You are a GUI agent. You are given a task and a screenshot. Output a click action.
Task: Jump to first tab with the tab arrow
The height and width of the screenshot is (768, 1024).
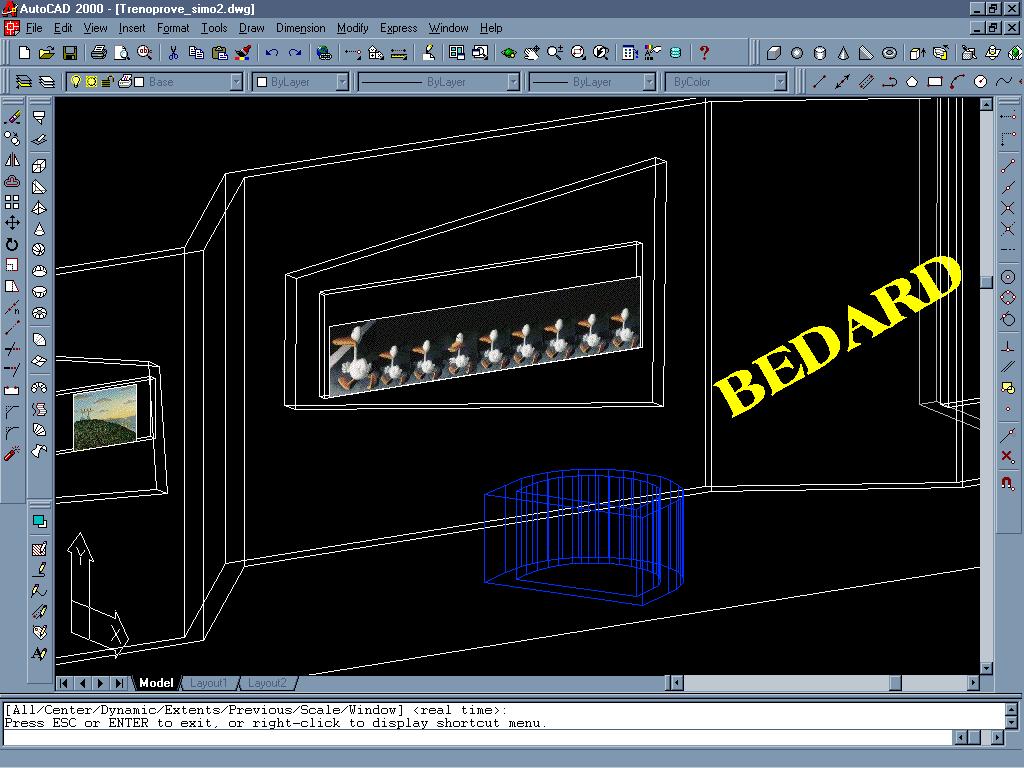[64, 683]
